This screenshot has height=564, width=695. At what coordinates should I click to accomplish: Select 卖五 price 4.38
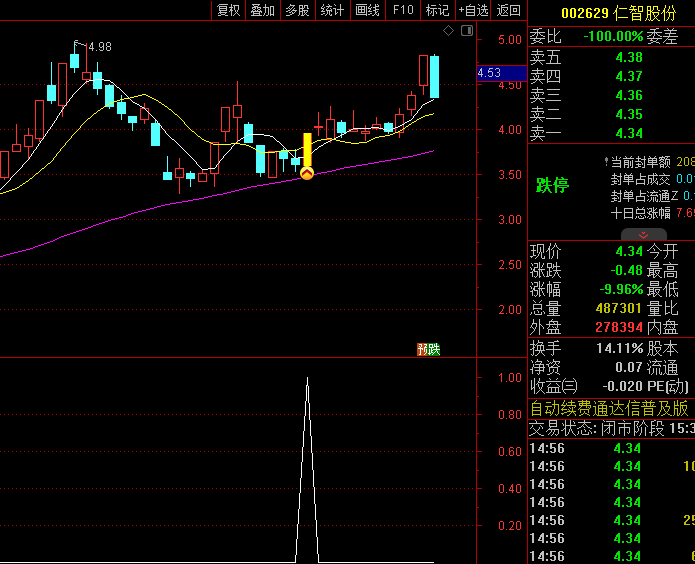click(x=629, y=57)
